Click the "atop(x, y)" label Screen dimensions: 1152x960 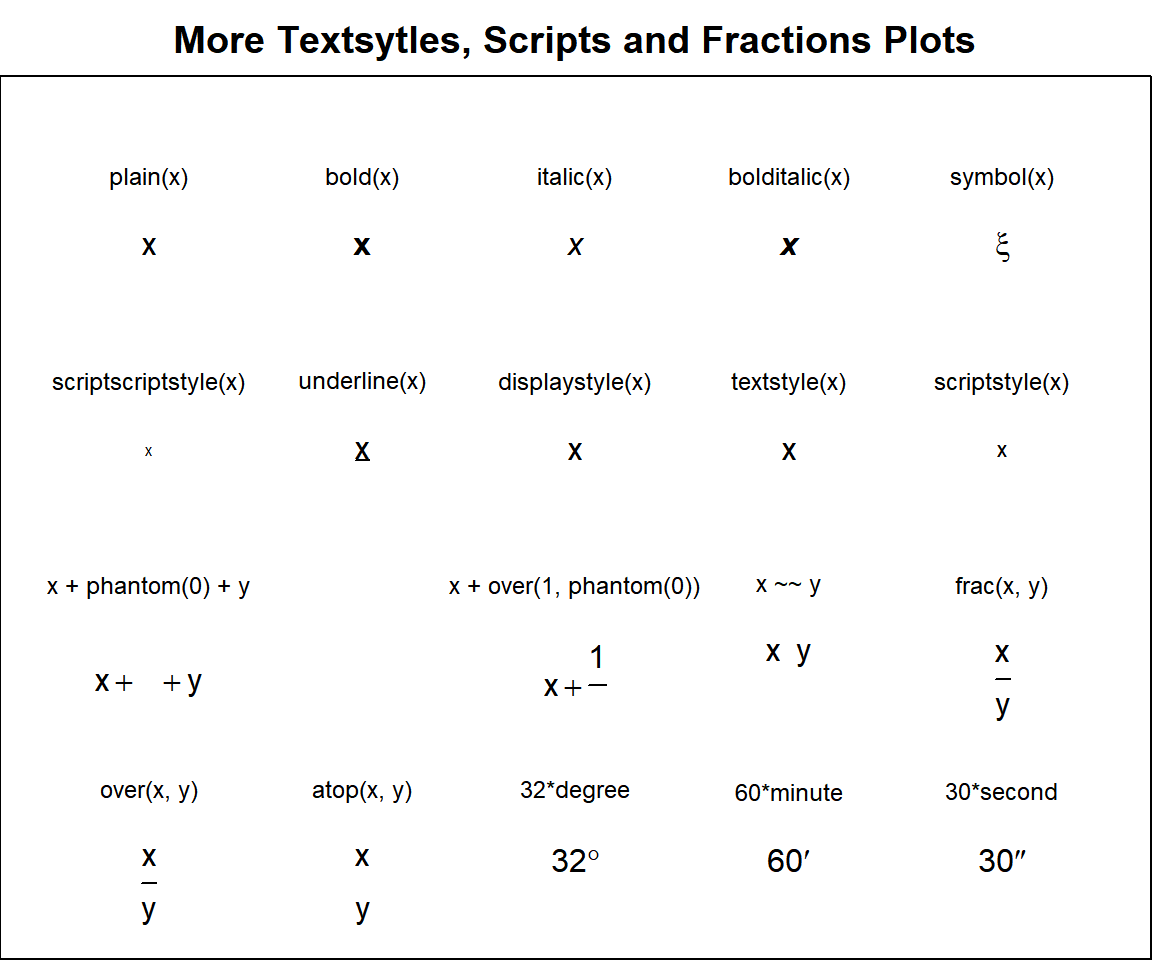pos(362,790)
